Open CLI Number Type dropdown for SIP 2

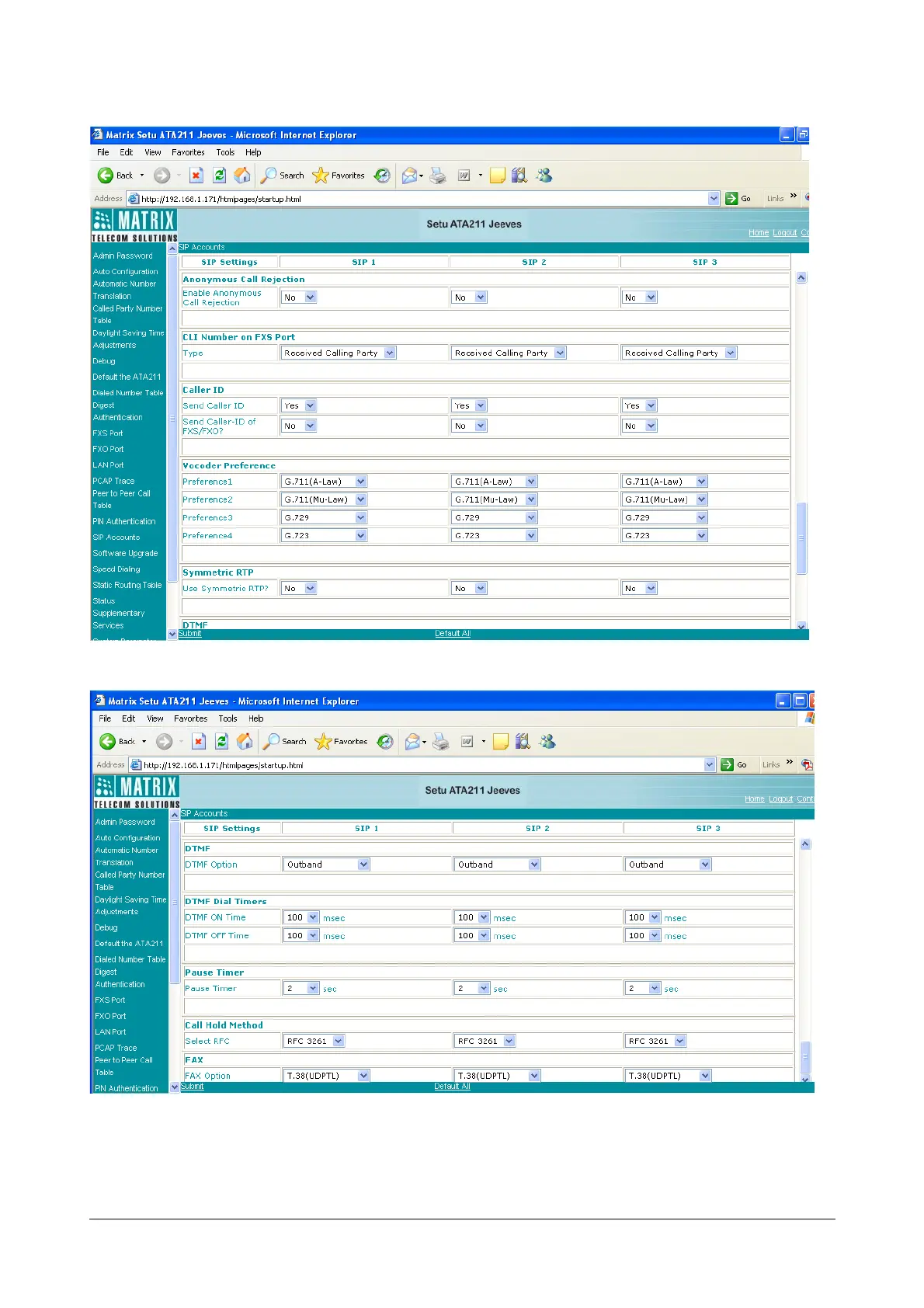509,353
